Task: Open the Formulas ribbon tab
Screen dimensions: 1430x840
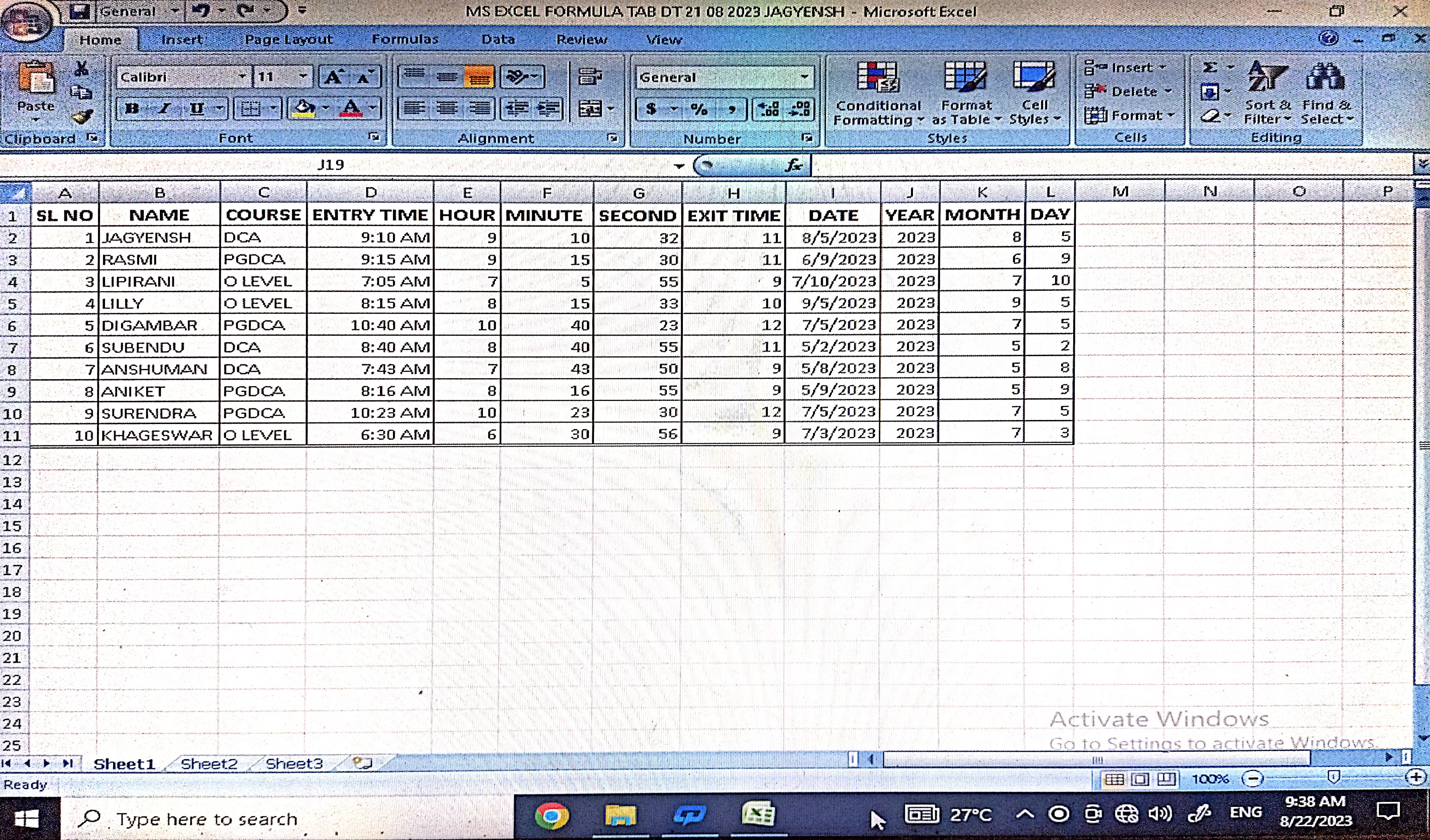Action: [x=405, y=39]
